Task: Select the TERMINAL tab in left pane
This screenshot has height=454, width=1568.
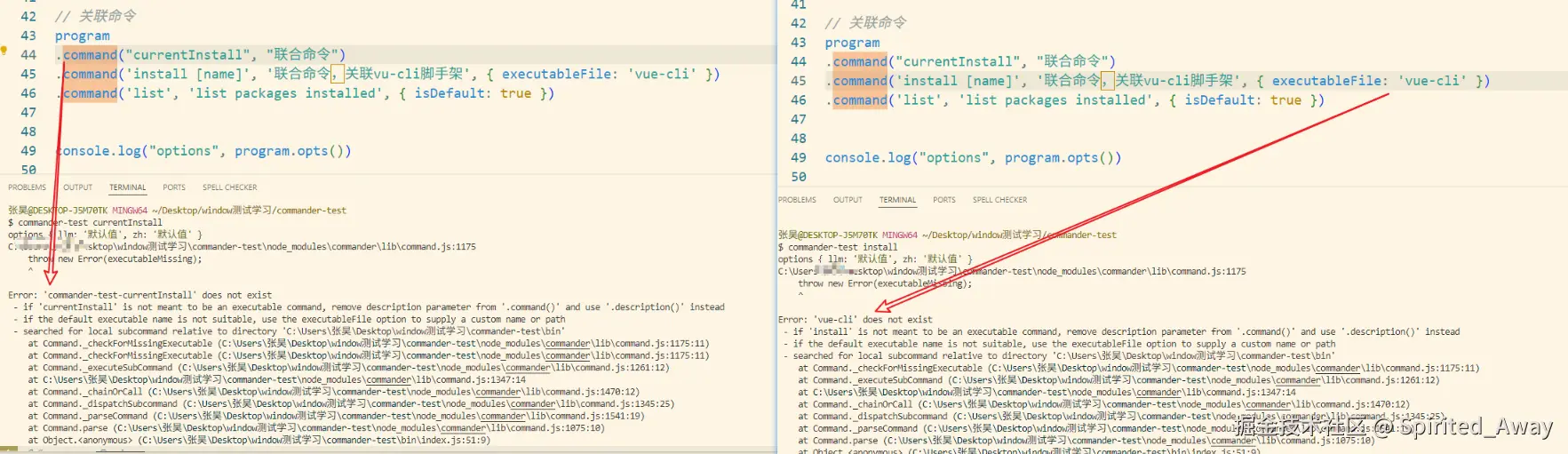Action: (128, 187)
